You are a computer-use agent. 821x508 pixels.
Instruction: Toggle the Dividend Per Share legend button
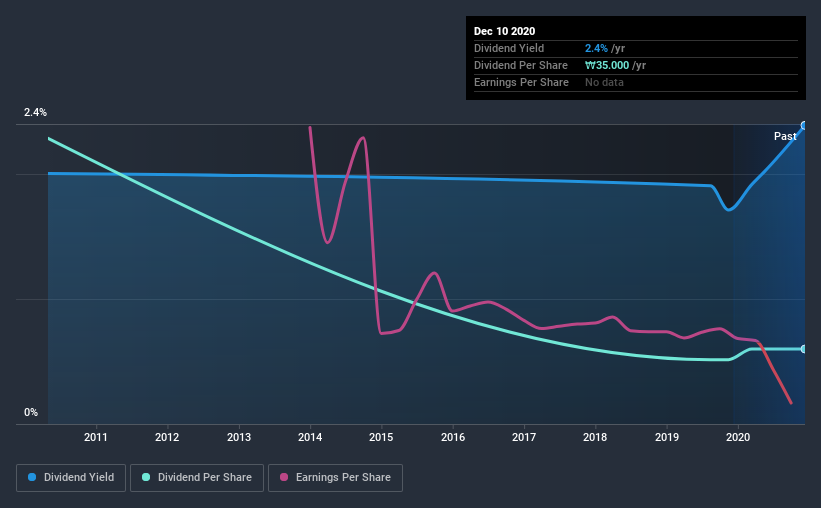coord(197,478)
